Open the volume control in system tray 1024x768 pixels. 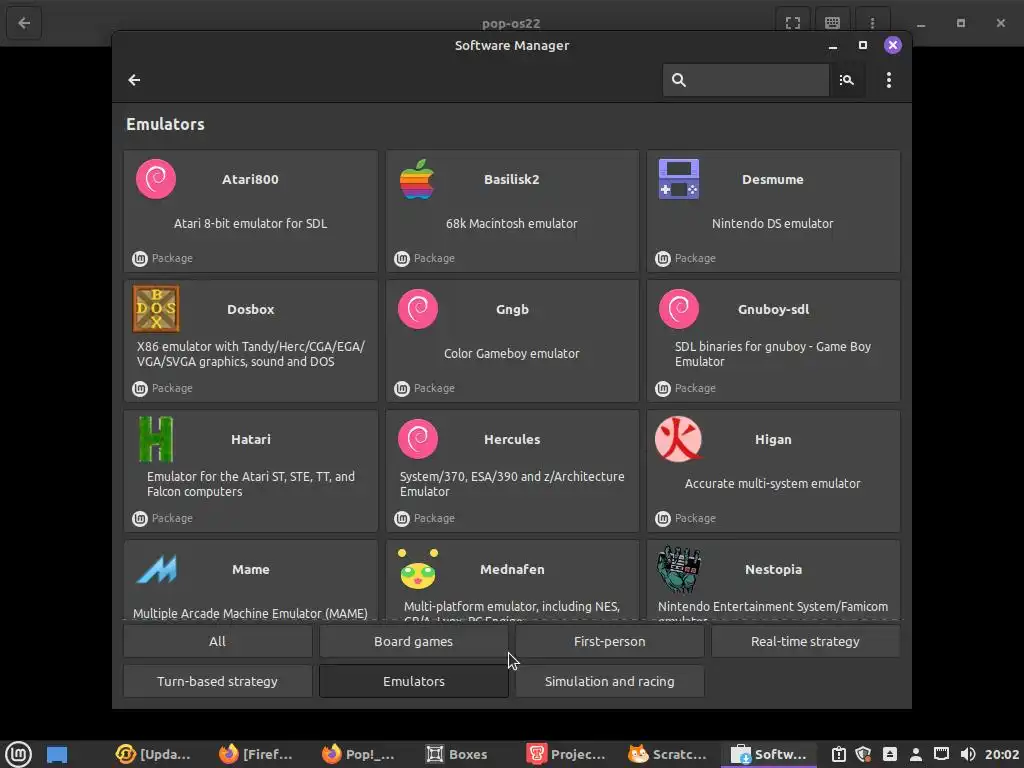[x=968, y=754]
